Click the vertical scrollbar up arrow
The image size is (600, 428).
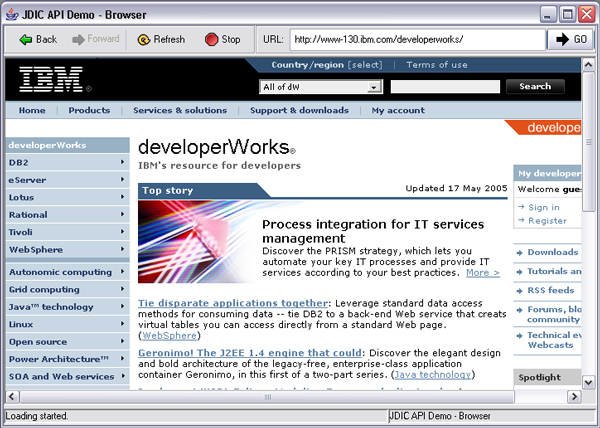588,65
